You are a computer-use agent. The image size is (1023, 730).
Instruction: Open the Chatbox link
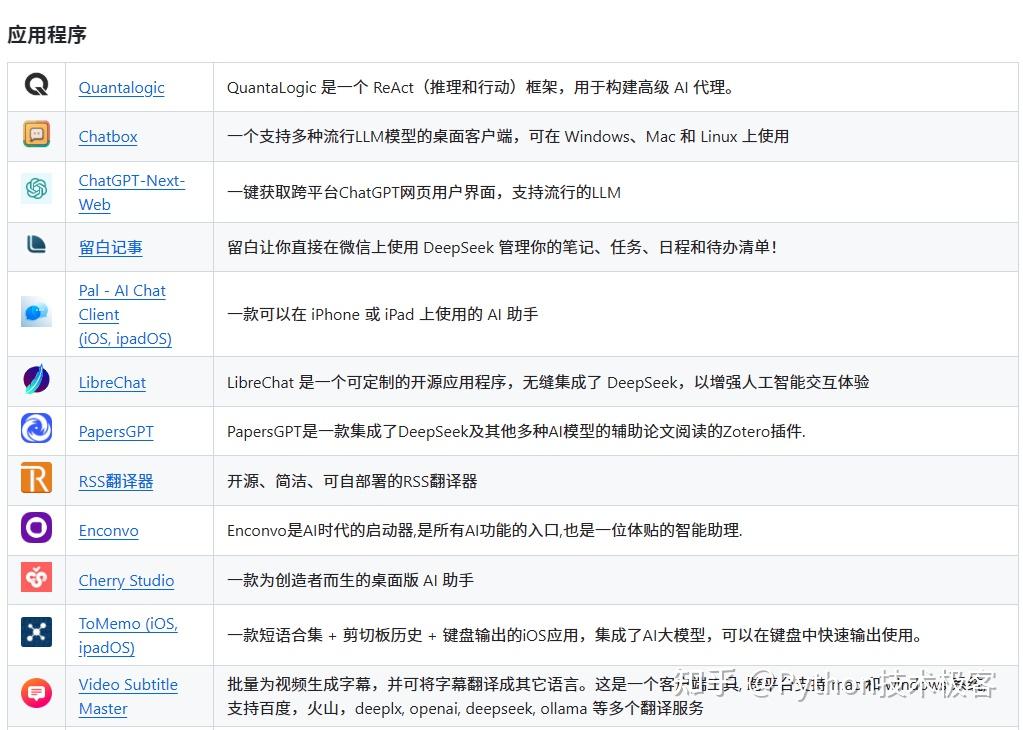click(107, 137)
